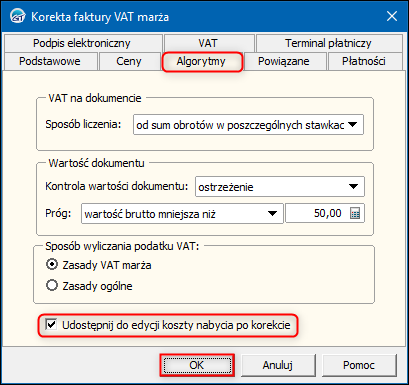The image size is (409, 385).
Task: Open the VAT tab
Action: [208, 43]
